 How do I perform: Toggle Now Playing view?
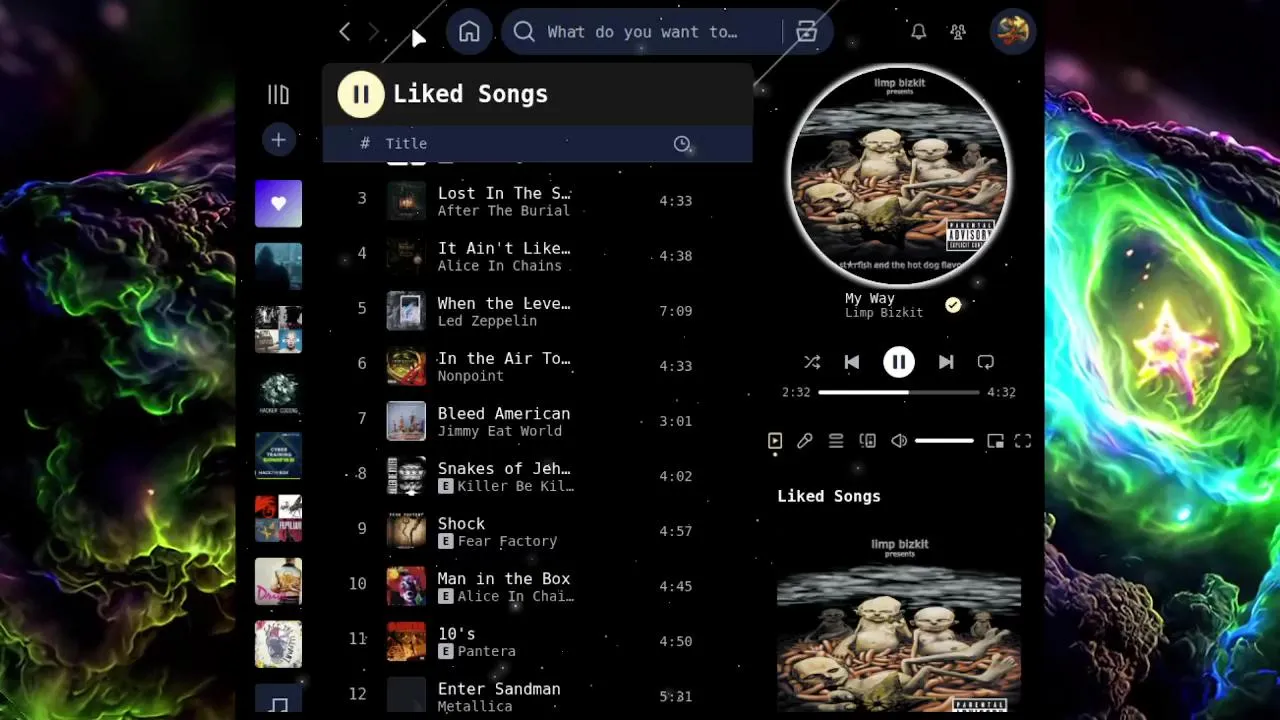(775, 441)
